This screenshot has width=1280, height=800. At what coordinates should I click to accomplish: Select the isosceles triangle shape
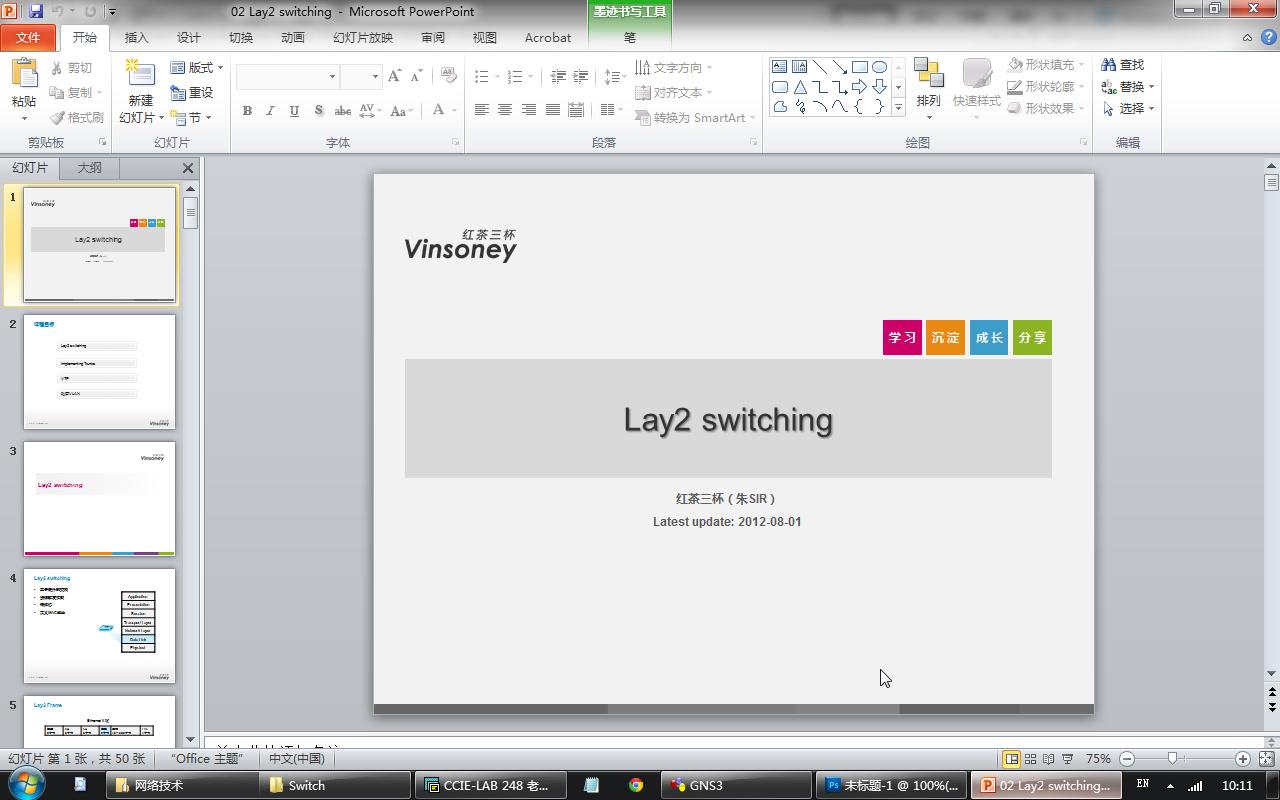pyautogui.click(x=799, y=87)
